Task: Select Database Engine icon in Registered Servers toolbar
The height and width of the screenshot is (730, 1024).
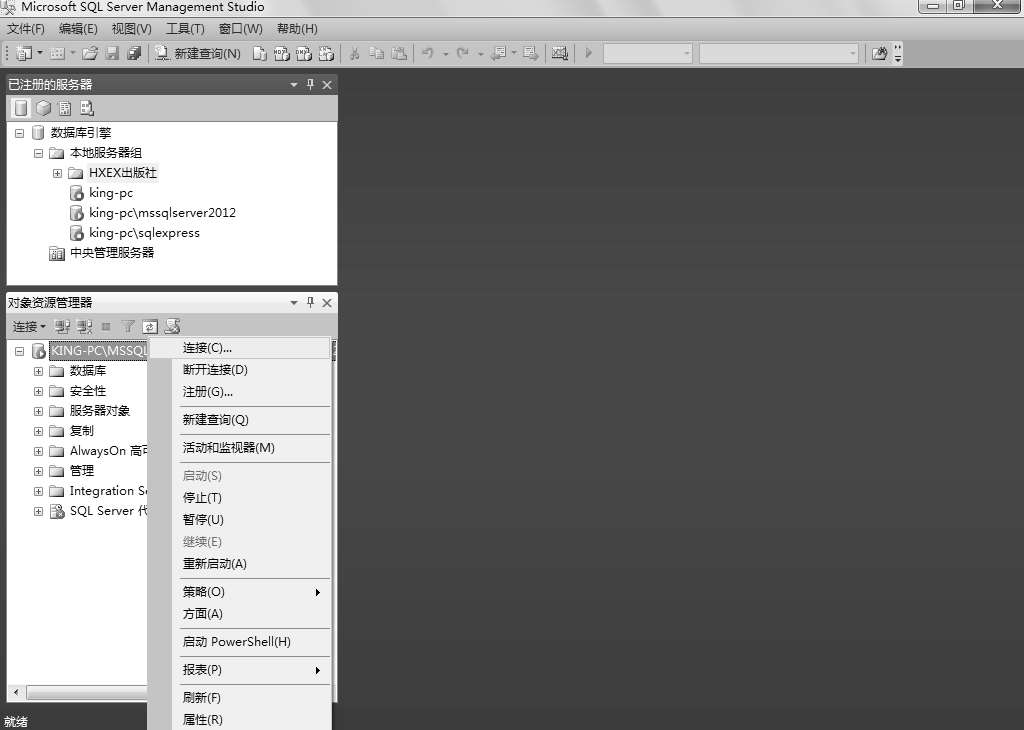Action: 21,108
